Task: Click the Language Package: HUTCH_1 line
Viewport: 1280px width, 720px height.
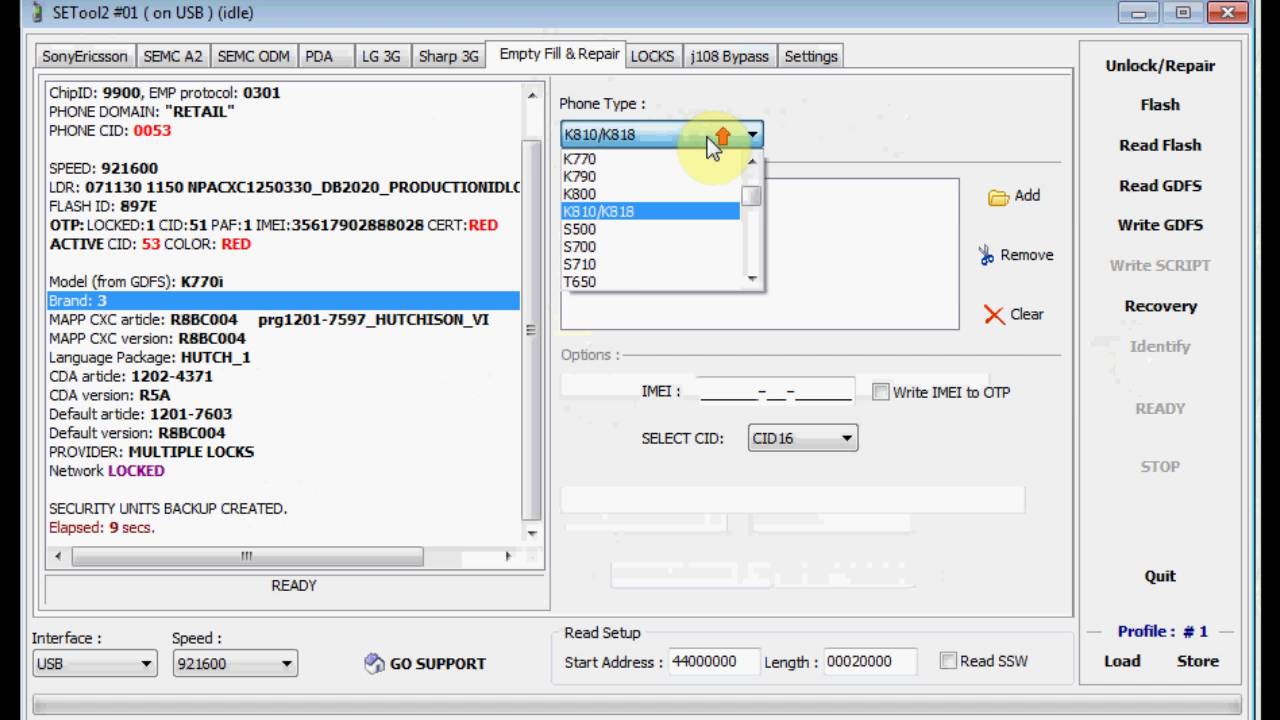Action: coord(150,357)
